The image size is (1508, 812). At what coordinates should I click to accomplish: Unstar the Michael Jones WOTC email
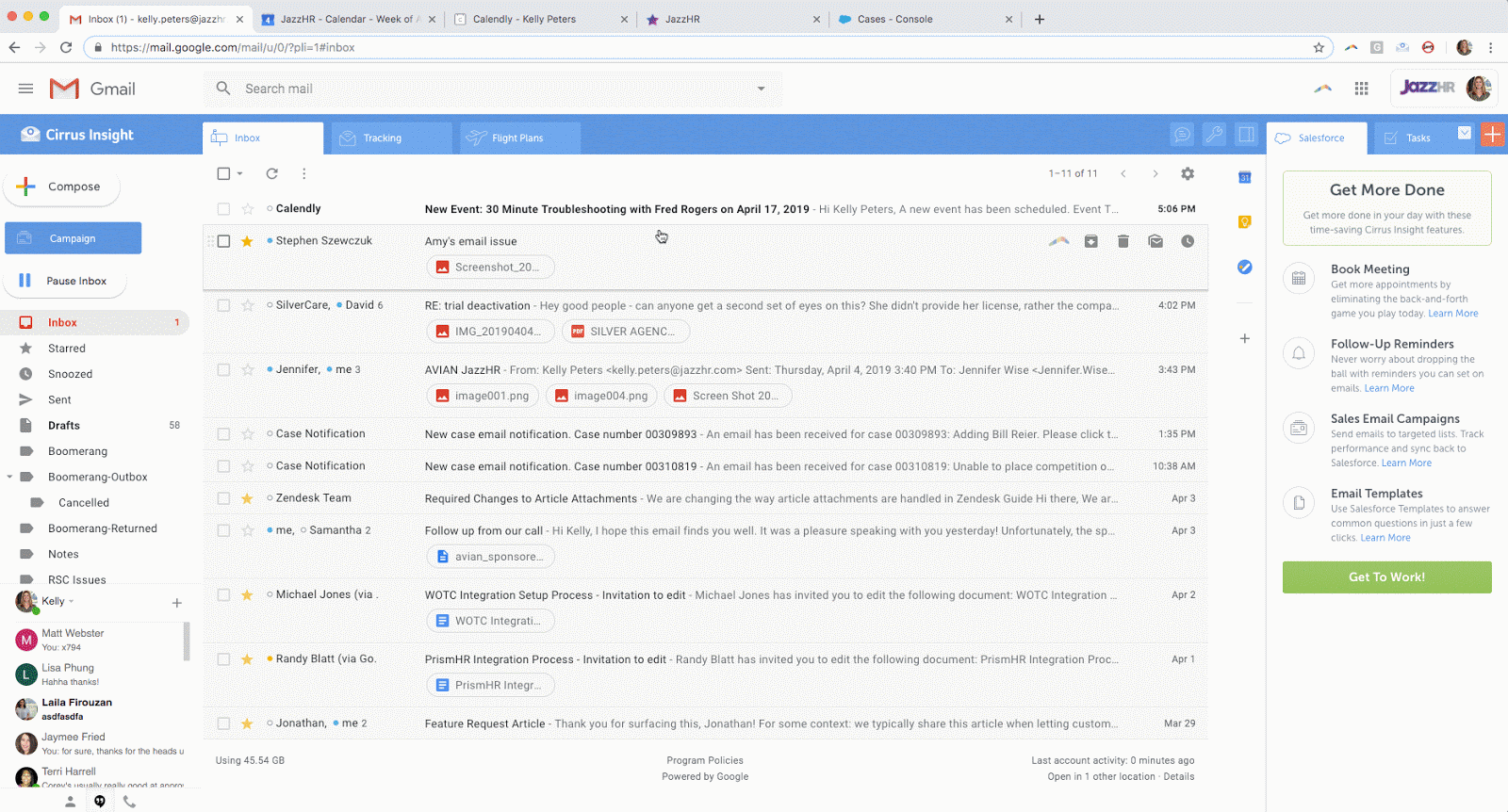(x=247, y=595)
